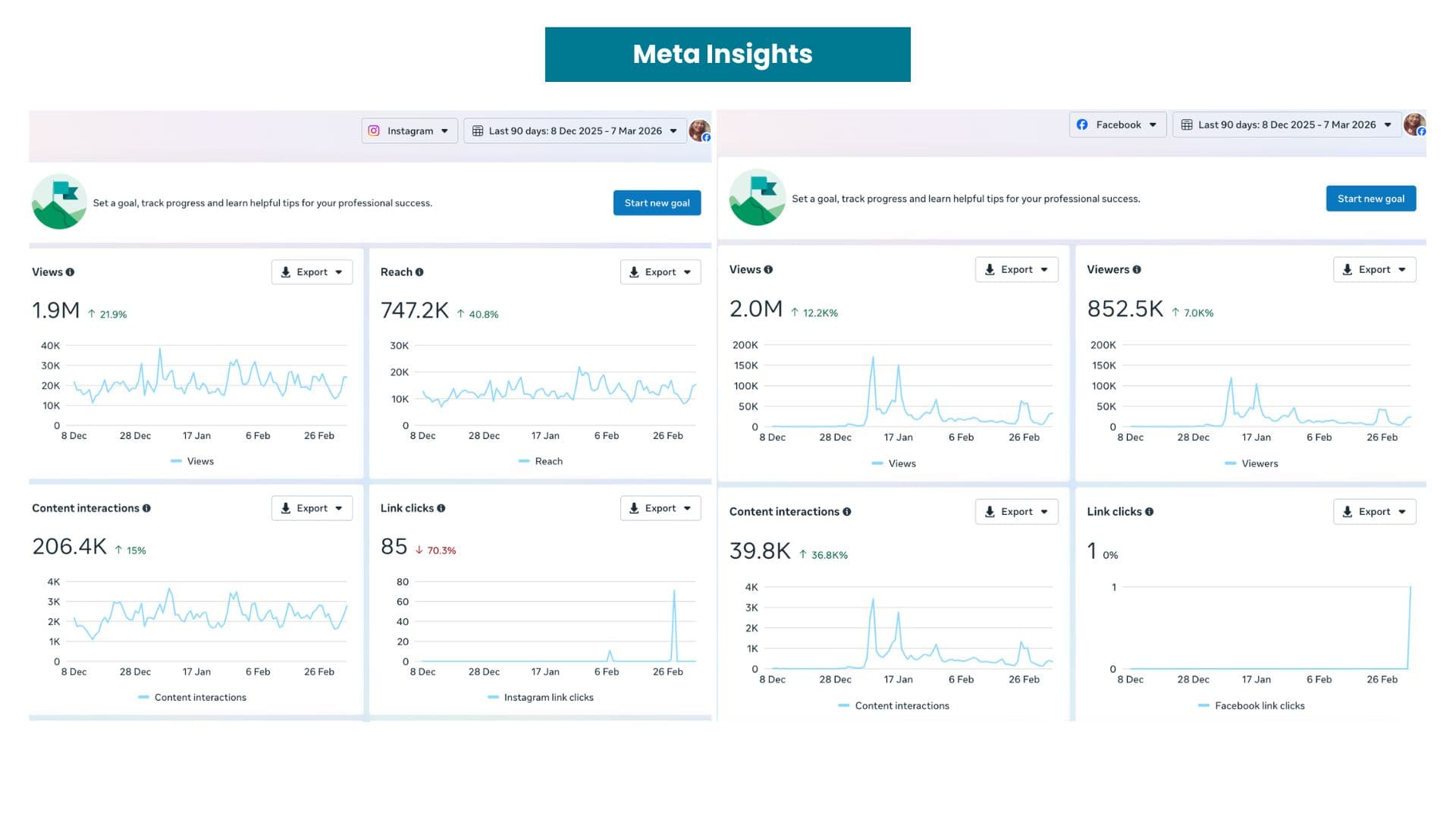This screenshot has width=1456, height=819.
Task: Click the 40.8% increase next to Reach
Action: pos(478,314)
